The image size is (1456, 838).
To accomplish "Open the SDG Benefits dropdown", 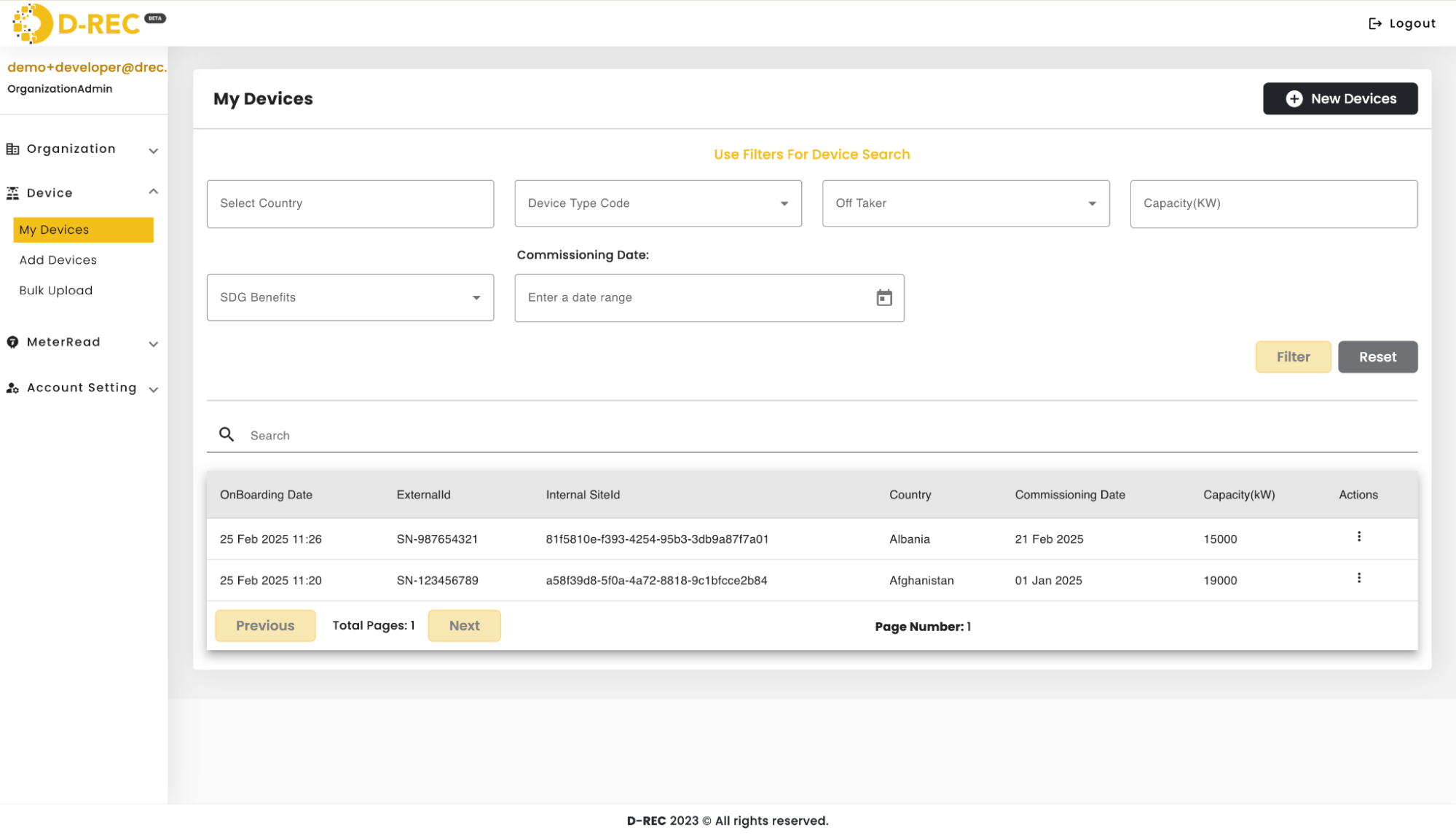I will (350, 298).
